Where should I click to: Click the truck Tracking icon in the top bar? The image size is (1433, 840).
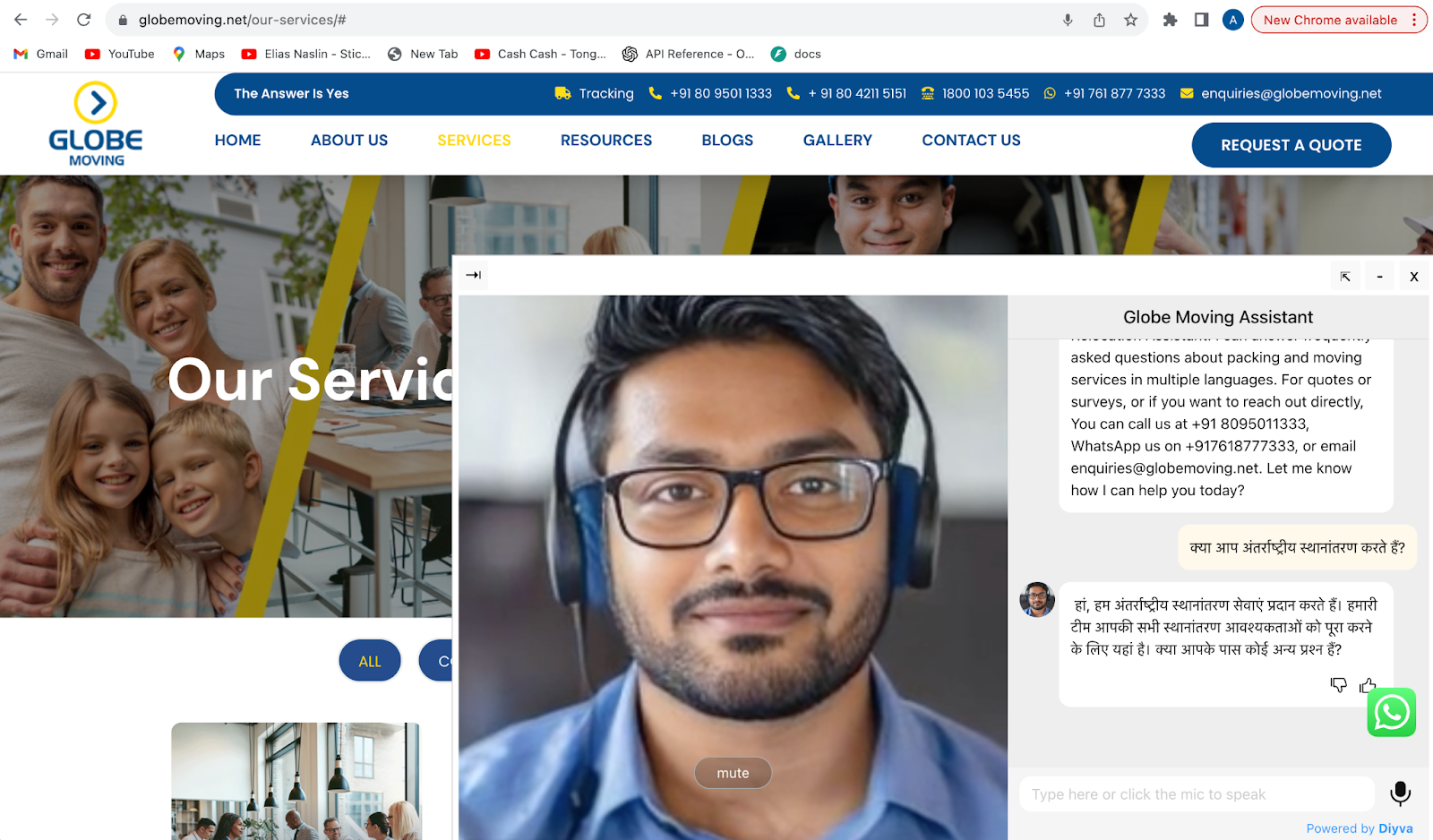coord(561,93)
